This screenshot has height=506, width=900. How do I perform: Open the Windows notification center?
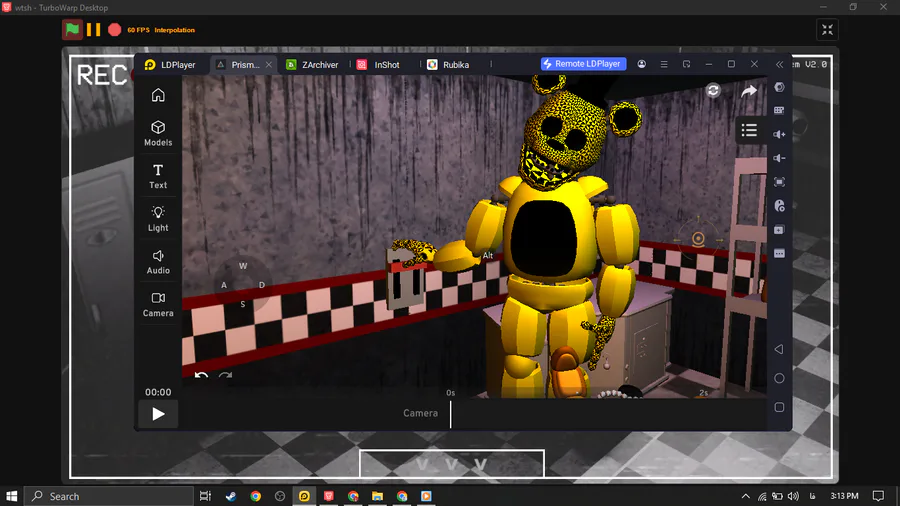point(878,496)
